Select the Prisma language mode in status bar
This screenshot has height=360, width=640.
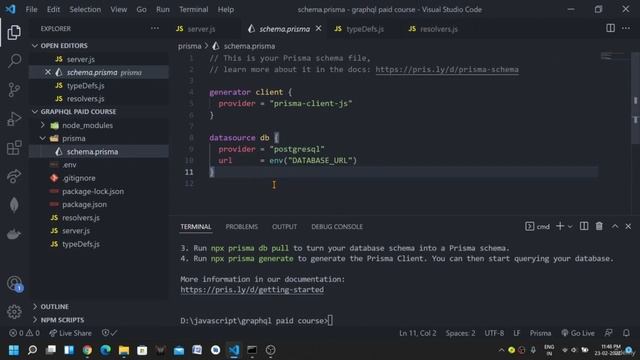point(540,333)
